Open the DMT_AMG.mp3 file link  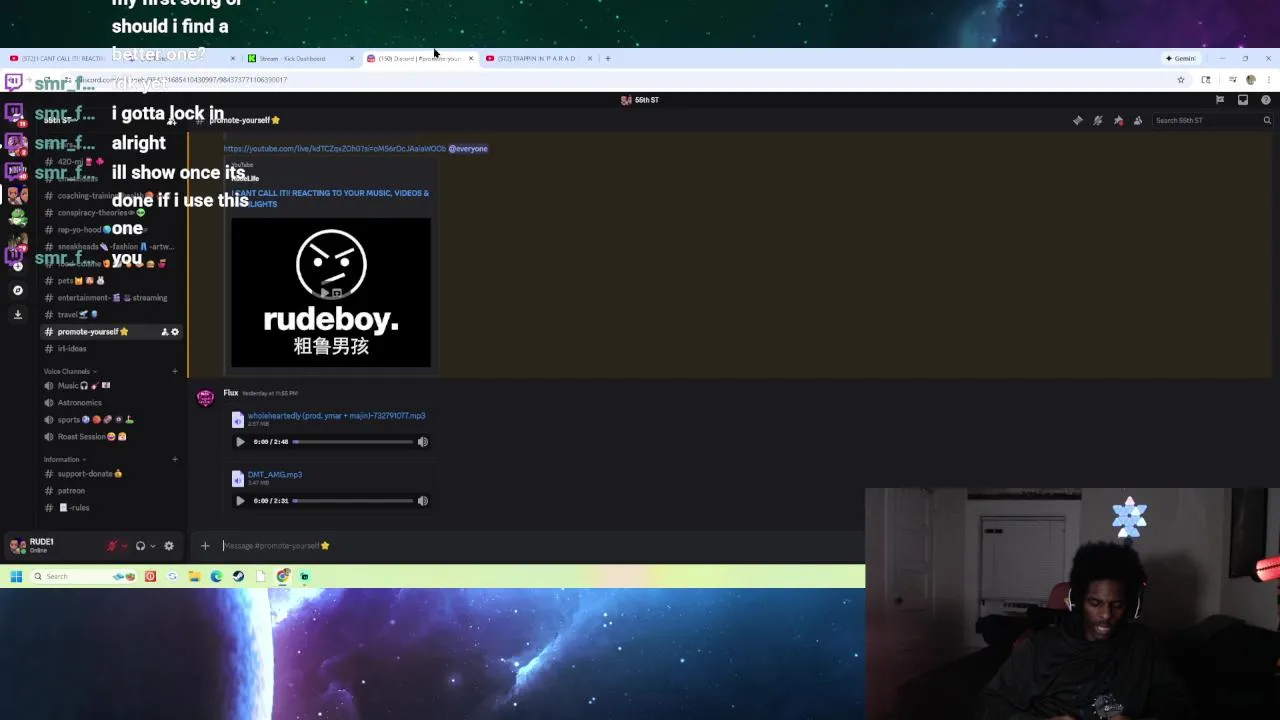coord(274,474)
